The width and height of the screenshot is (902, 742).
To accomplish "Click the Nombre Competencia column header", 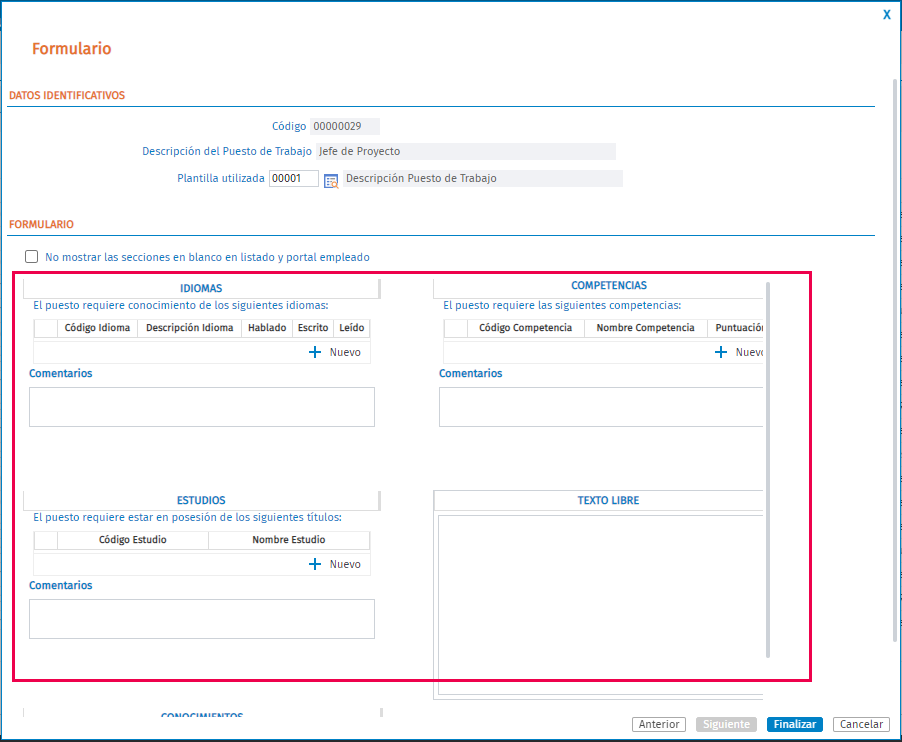I will 645,328.
